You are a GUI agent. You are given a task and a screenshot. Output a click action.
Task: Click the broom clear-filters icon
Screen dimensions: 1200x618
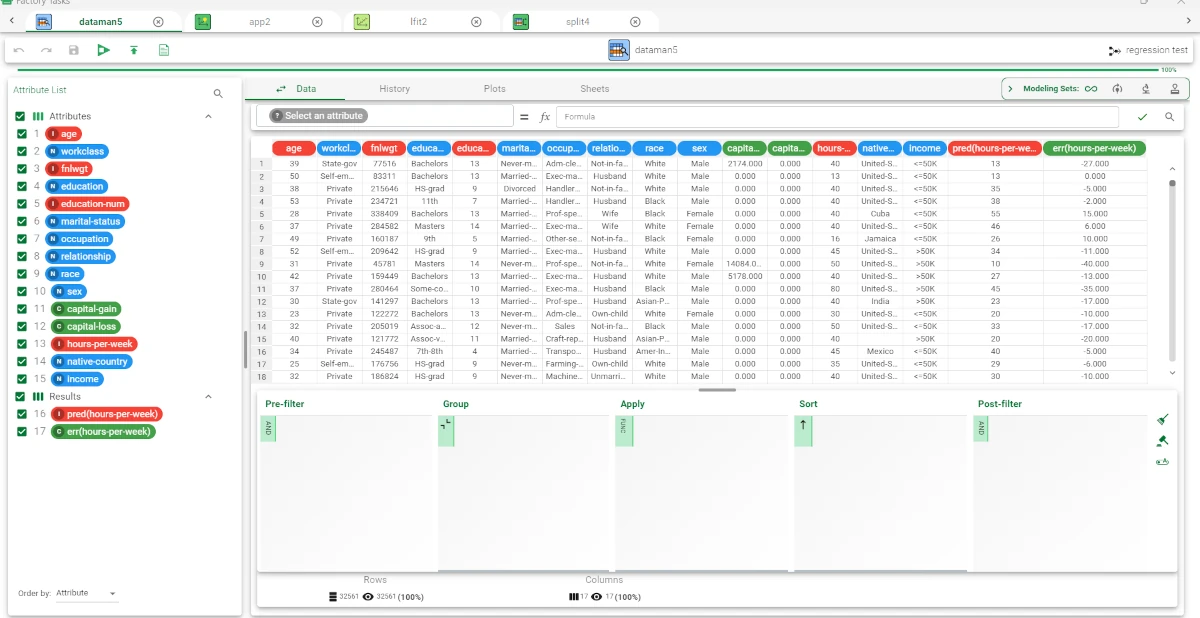coord(1162,420)
